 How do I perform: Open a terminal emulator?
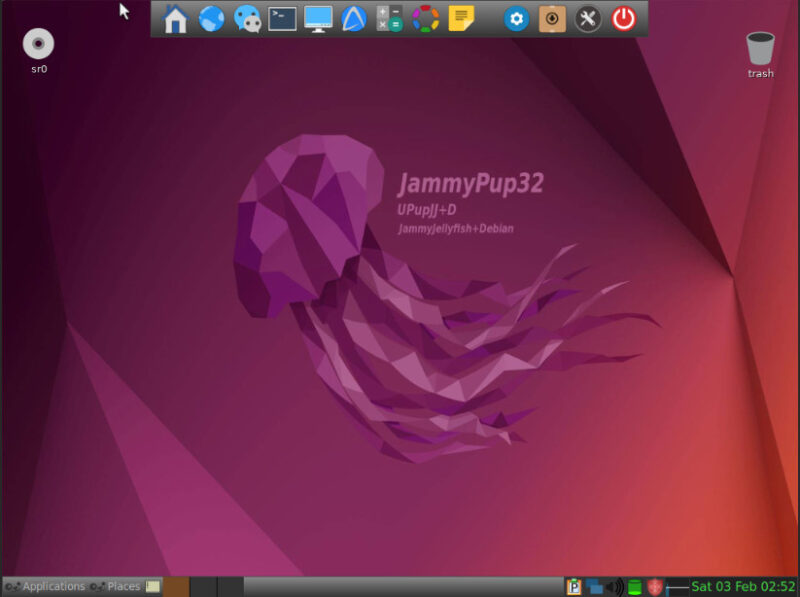(x=282, y=18)
